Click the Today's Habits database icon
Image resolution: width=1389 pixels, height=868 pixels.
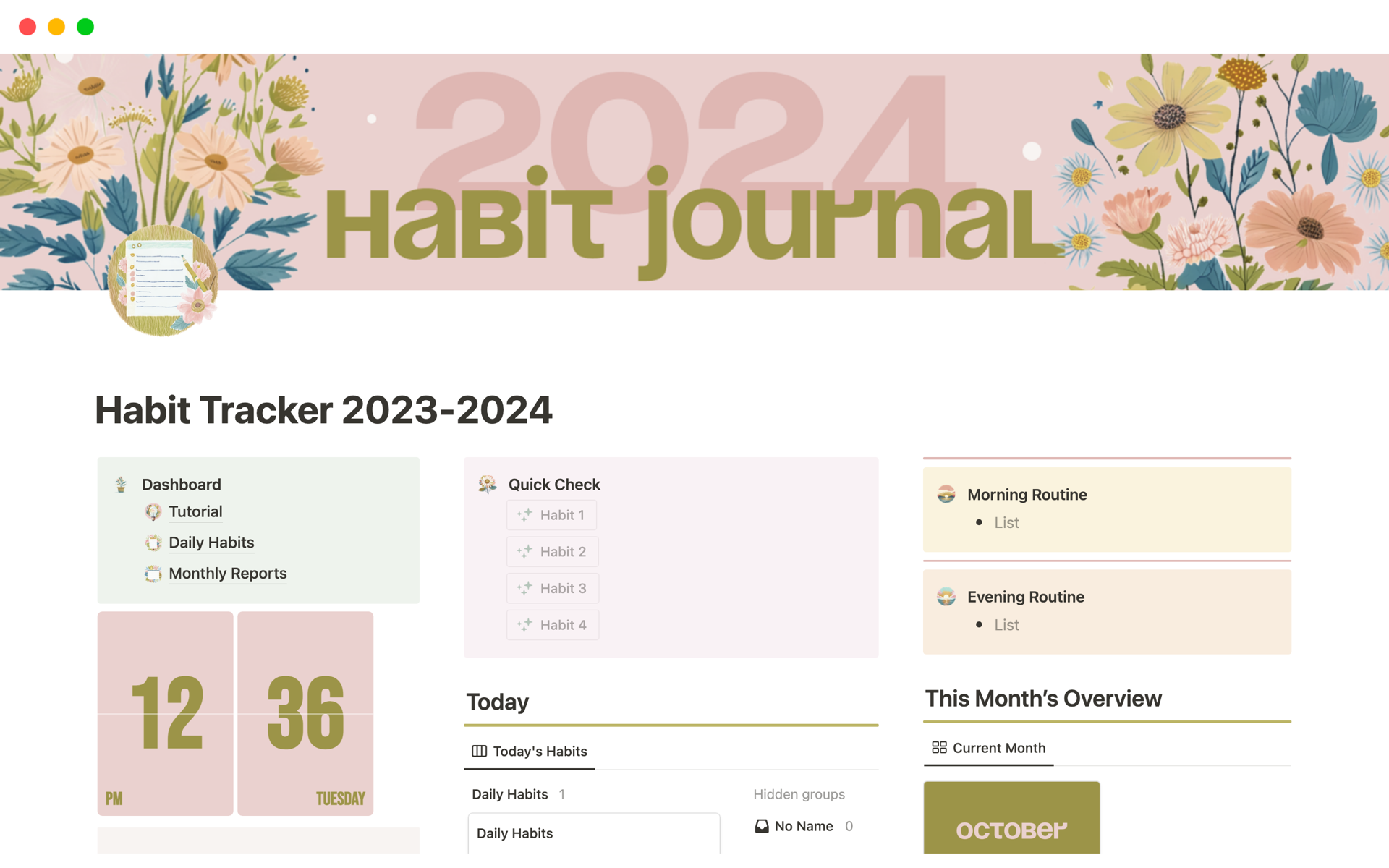pos(478,750)
